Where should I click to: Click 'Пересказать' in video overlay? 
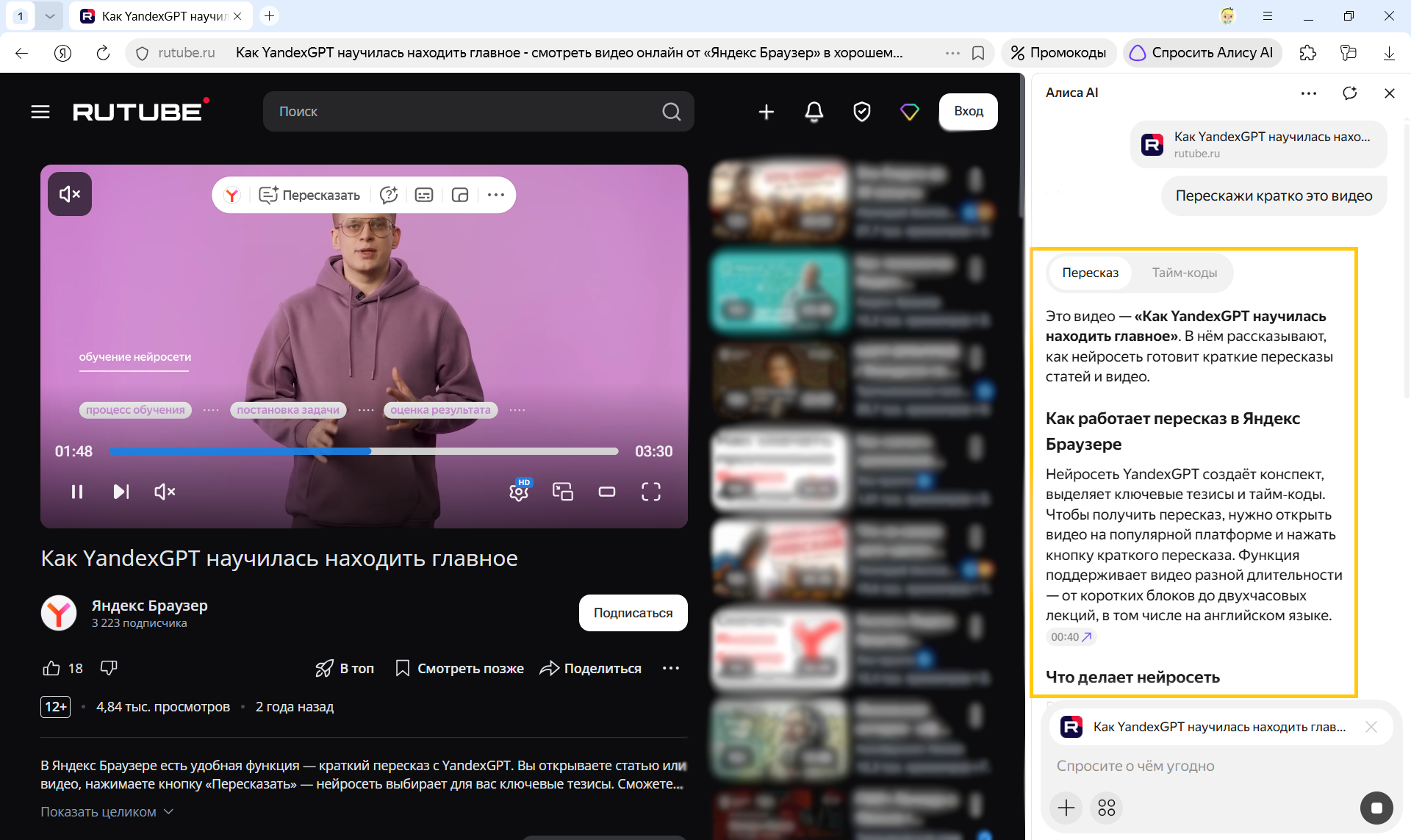309,195
